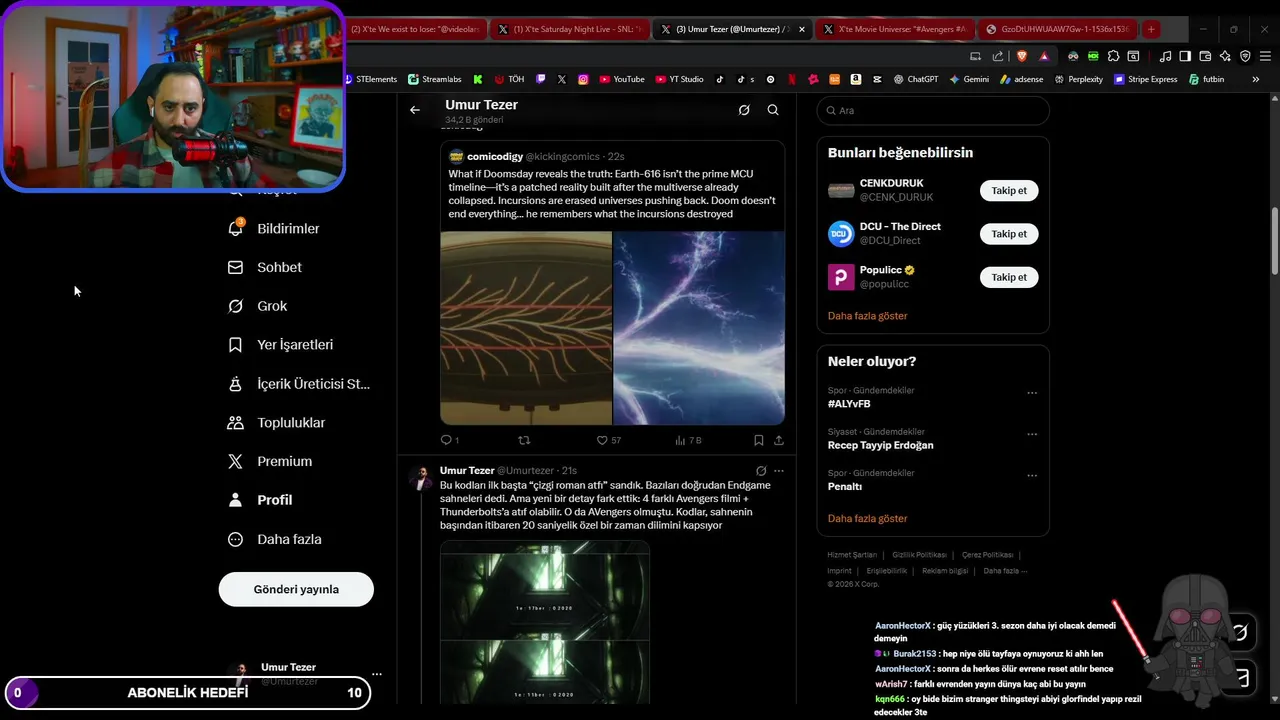Click Daha fazla göster under Neler oluyor
This screenshot has height=720, width=1280.
868,519
